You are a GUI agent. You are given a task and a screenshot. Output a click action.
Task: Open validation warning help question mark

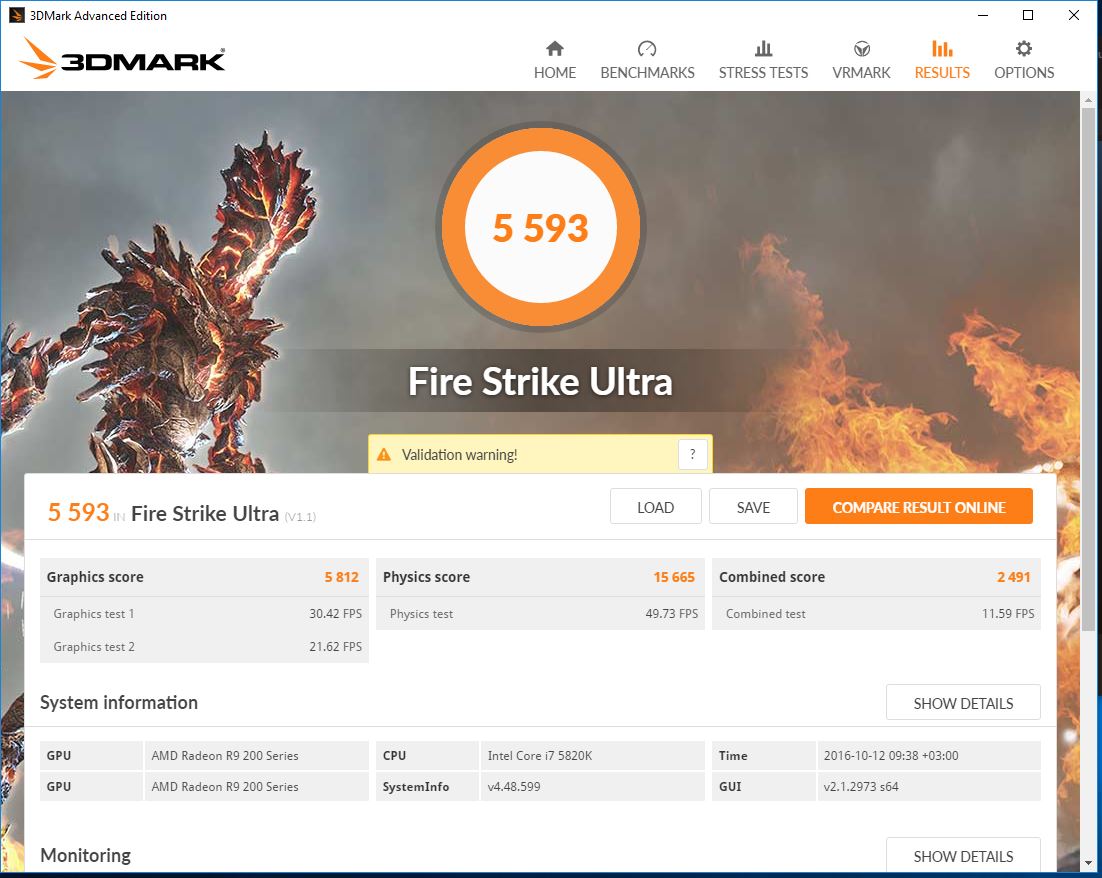pos(692,455)
